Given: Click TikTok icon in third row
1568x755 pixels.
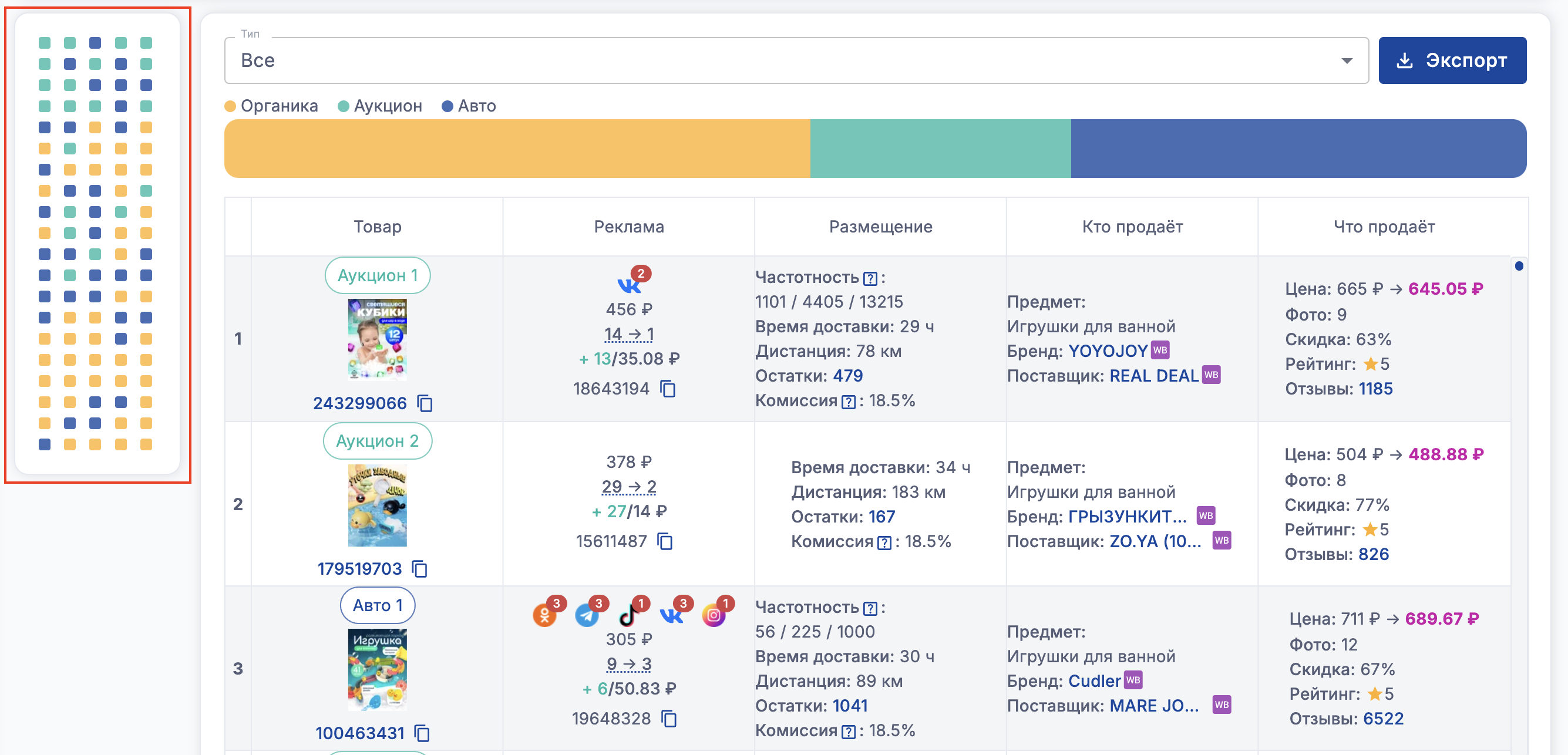Looking at the screenshot, I should [628, 615].
